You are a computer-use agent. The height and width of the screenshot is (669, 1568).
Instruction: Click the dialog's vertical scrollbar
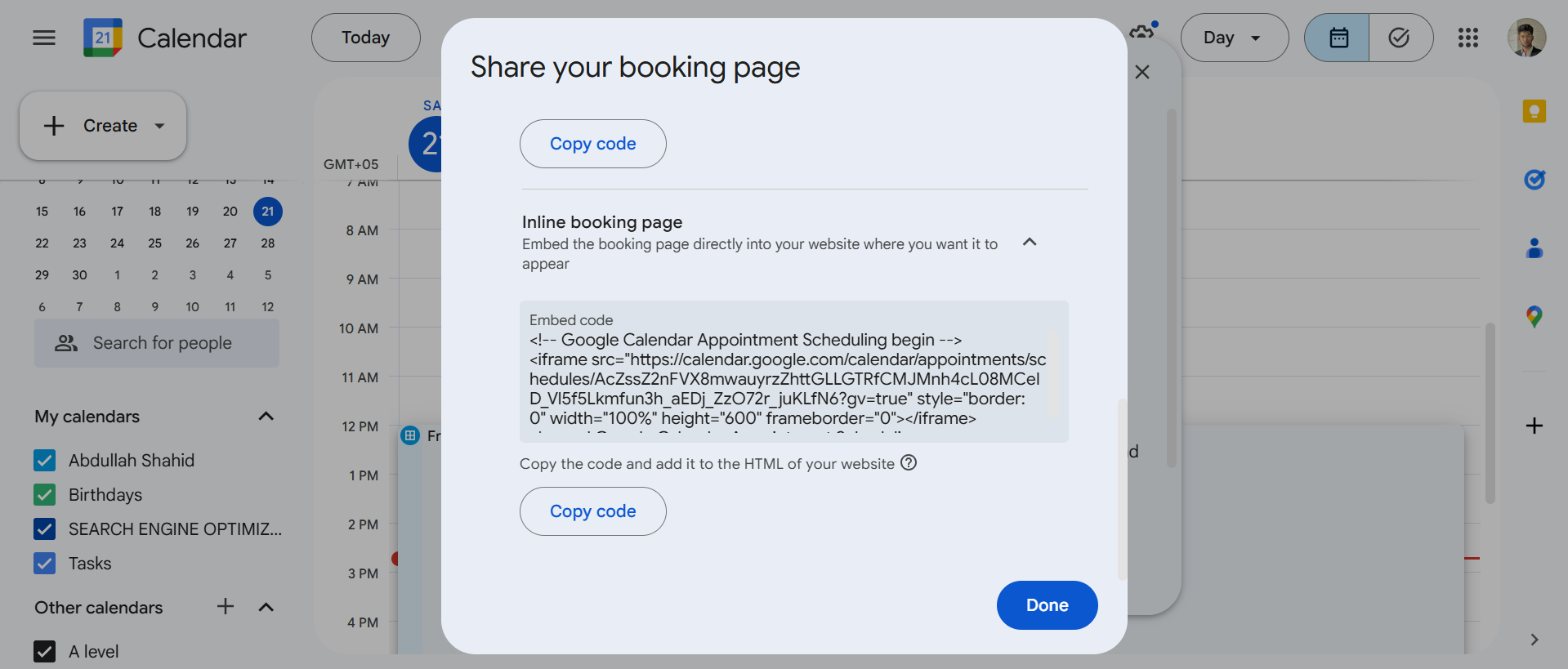pos(1122,488)
